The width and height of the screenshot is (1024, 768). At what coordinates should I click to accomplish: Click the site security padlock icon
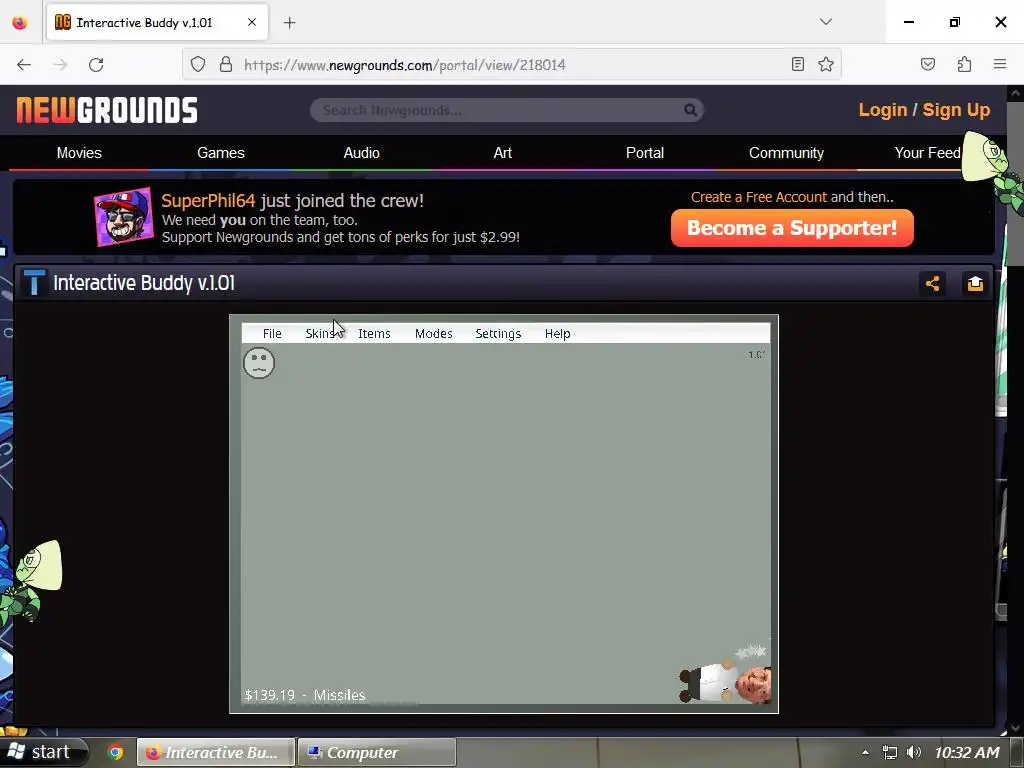[x=226, y=64]
